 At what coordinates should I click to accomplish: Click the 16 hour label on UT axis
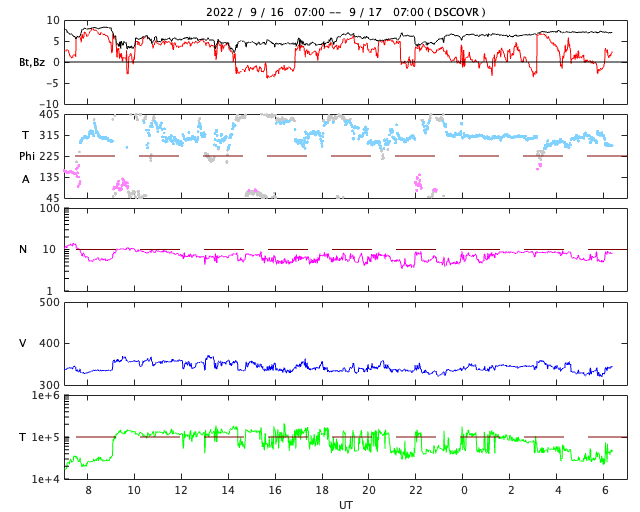coord(275,490)
